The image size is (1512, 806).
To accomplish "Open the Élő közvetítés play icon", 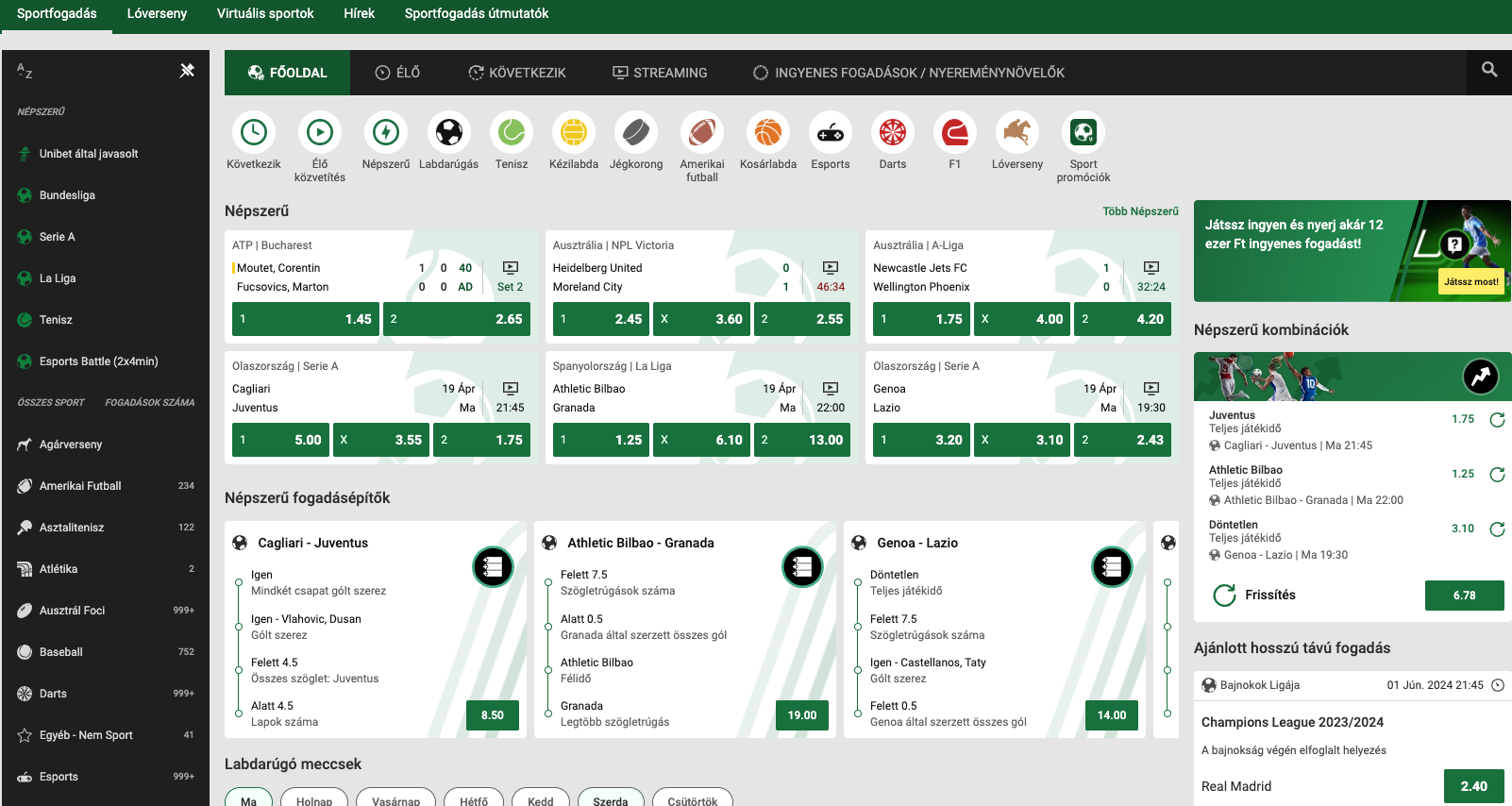I will click(320, 133).
